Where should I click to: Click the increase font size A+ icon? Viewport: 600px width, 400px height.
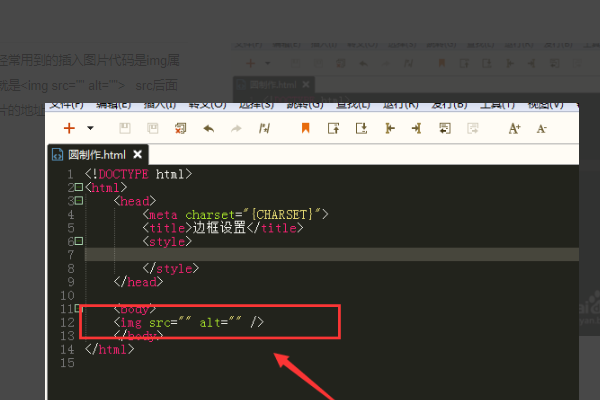point(514,128)
